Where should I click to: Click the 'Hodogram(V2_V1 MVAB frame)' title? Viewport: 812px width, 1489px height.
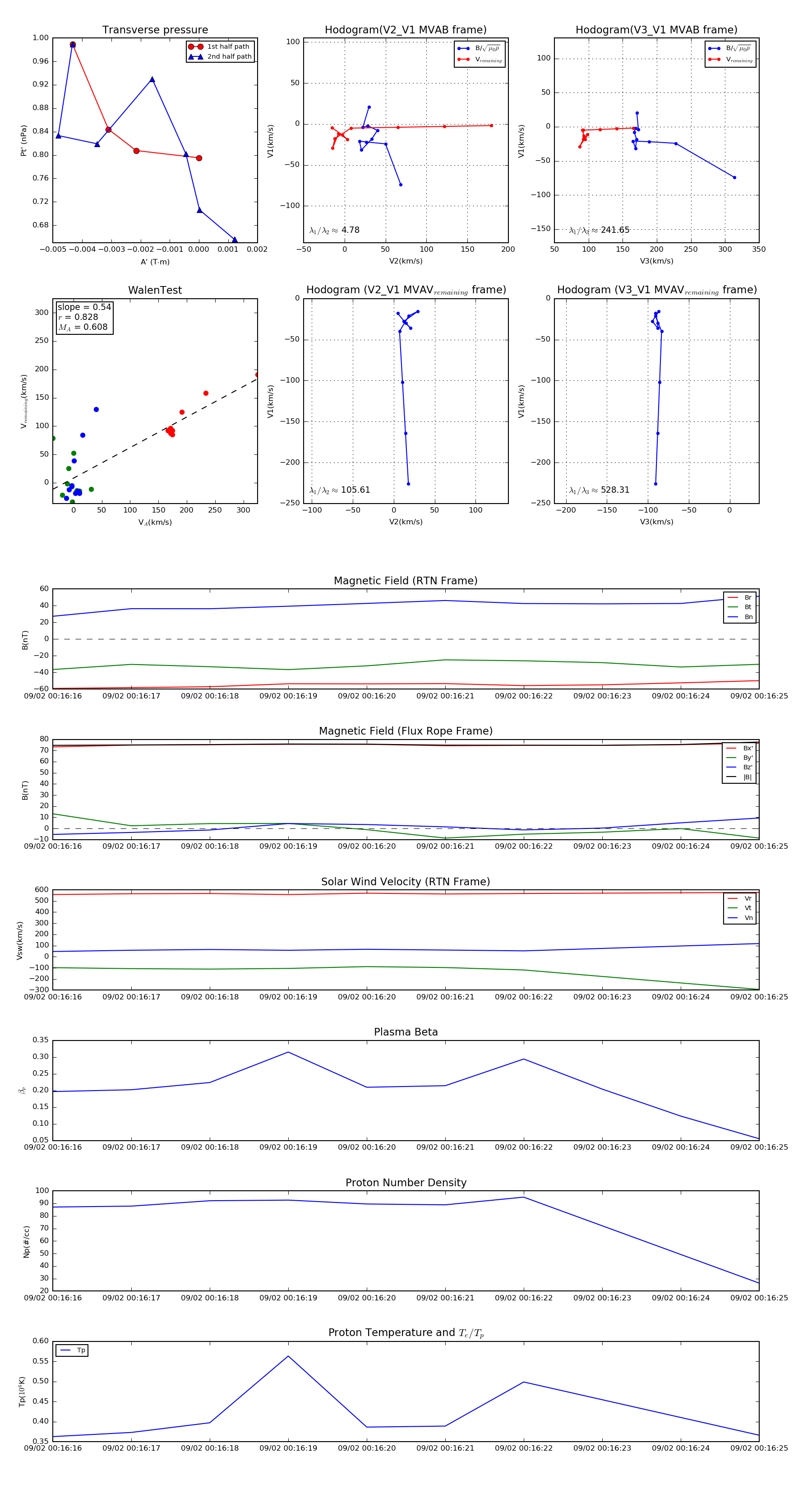click(x=406, y=30)
